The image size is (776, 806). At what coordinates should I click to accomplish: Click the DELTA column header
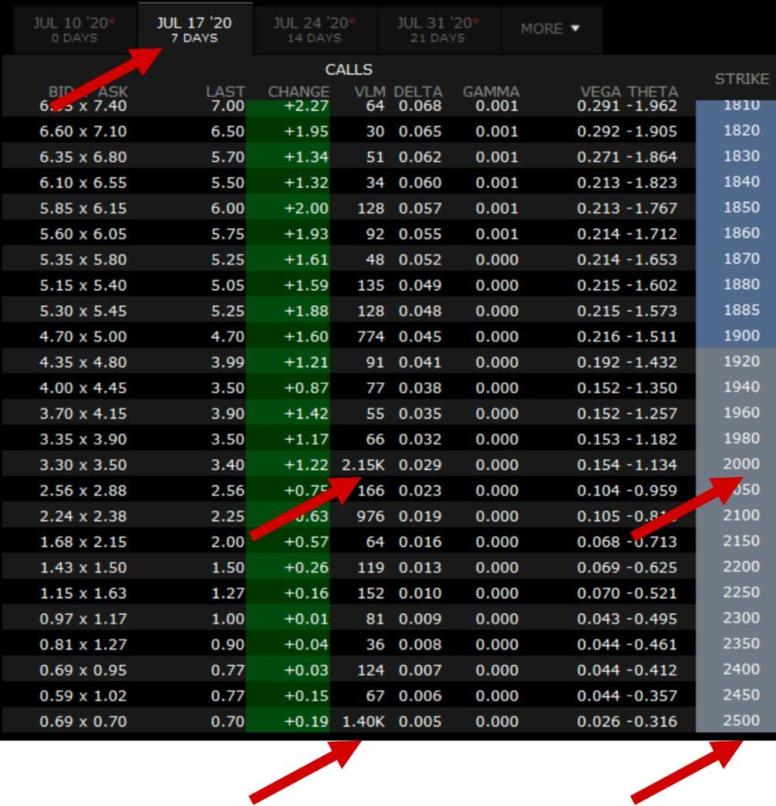tap(418, 92)
